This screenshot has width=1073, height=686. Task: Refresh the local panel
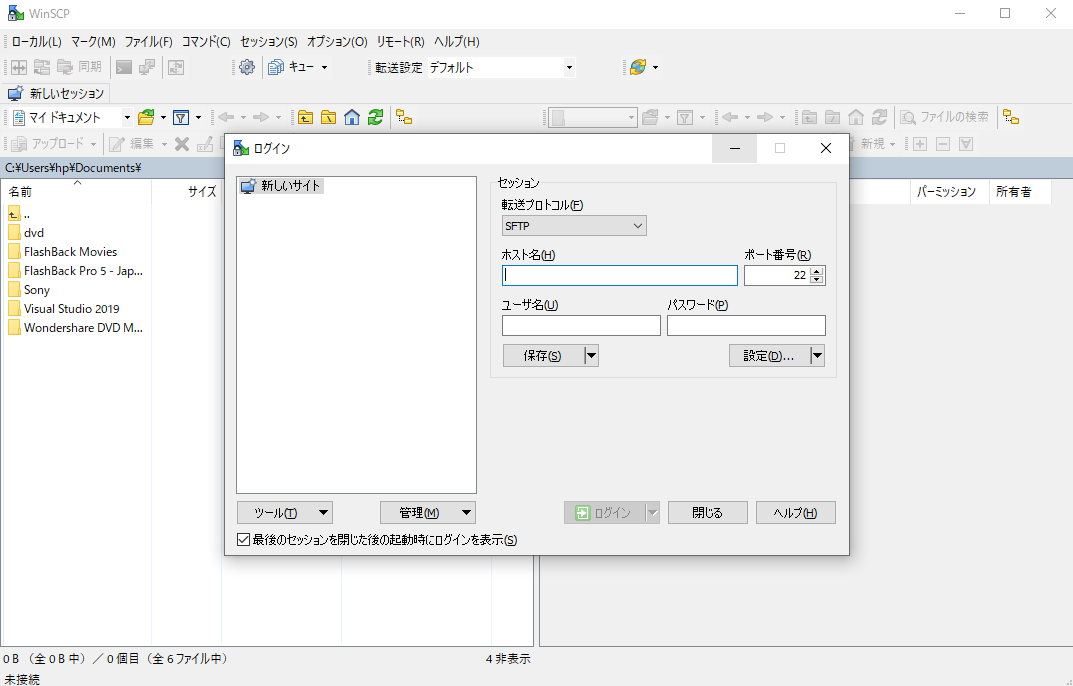[375, 117]
